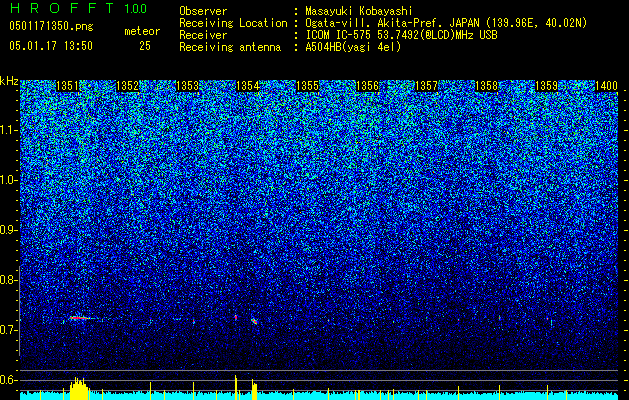Click antenna value A504HB(yagi 4el)

pyautogui.click(x=353, y=47)
